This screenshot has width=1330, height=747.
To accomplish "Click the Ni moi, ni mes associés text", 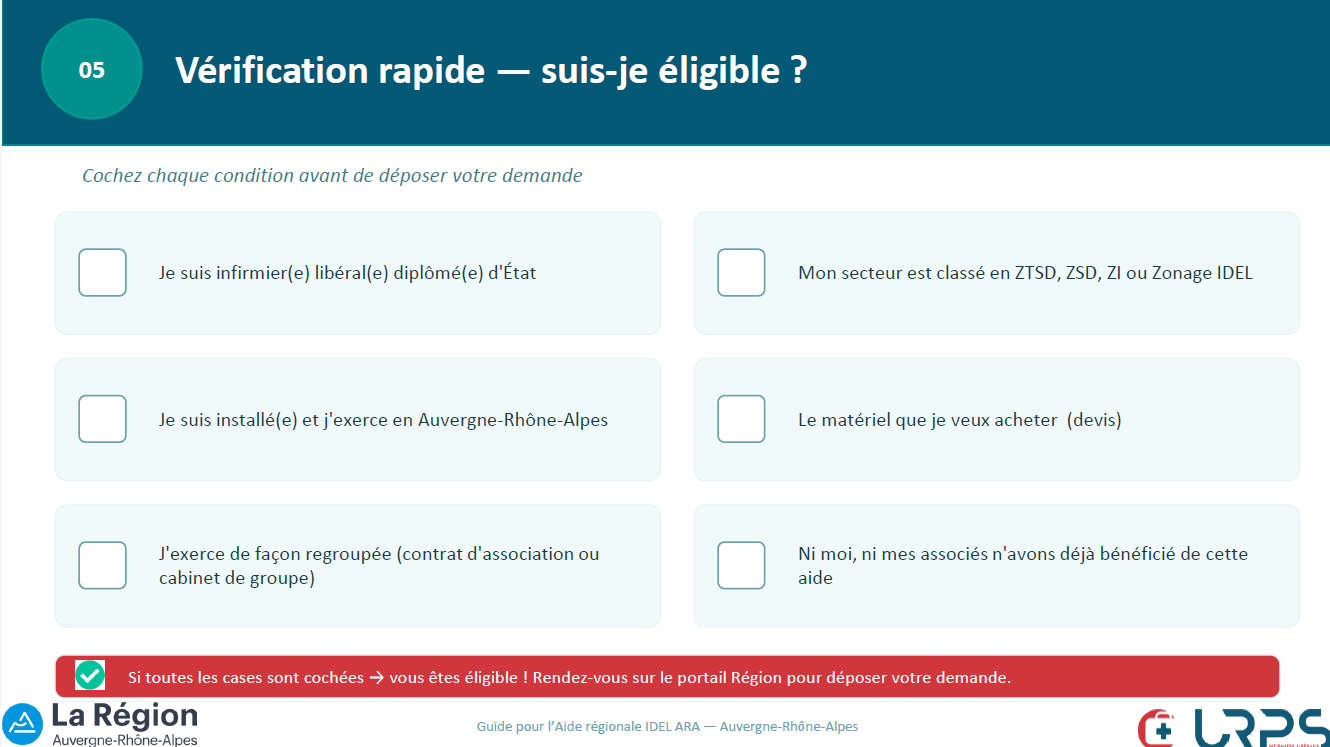I will click(1023, 566).
